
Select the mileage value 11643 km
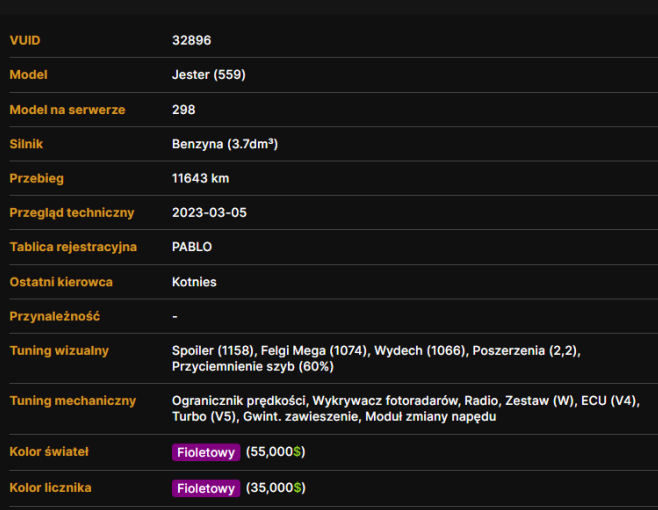tap(201, 178)
